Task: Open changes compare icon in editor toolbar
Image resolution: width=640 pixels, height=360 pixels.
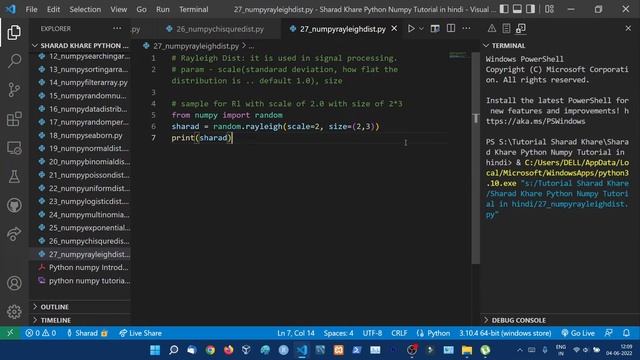Action: tap(435, 29)
